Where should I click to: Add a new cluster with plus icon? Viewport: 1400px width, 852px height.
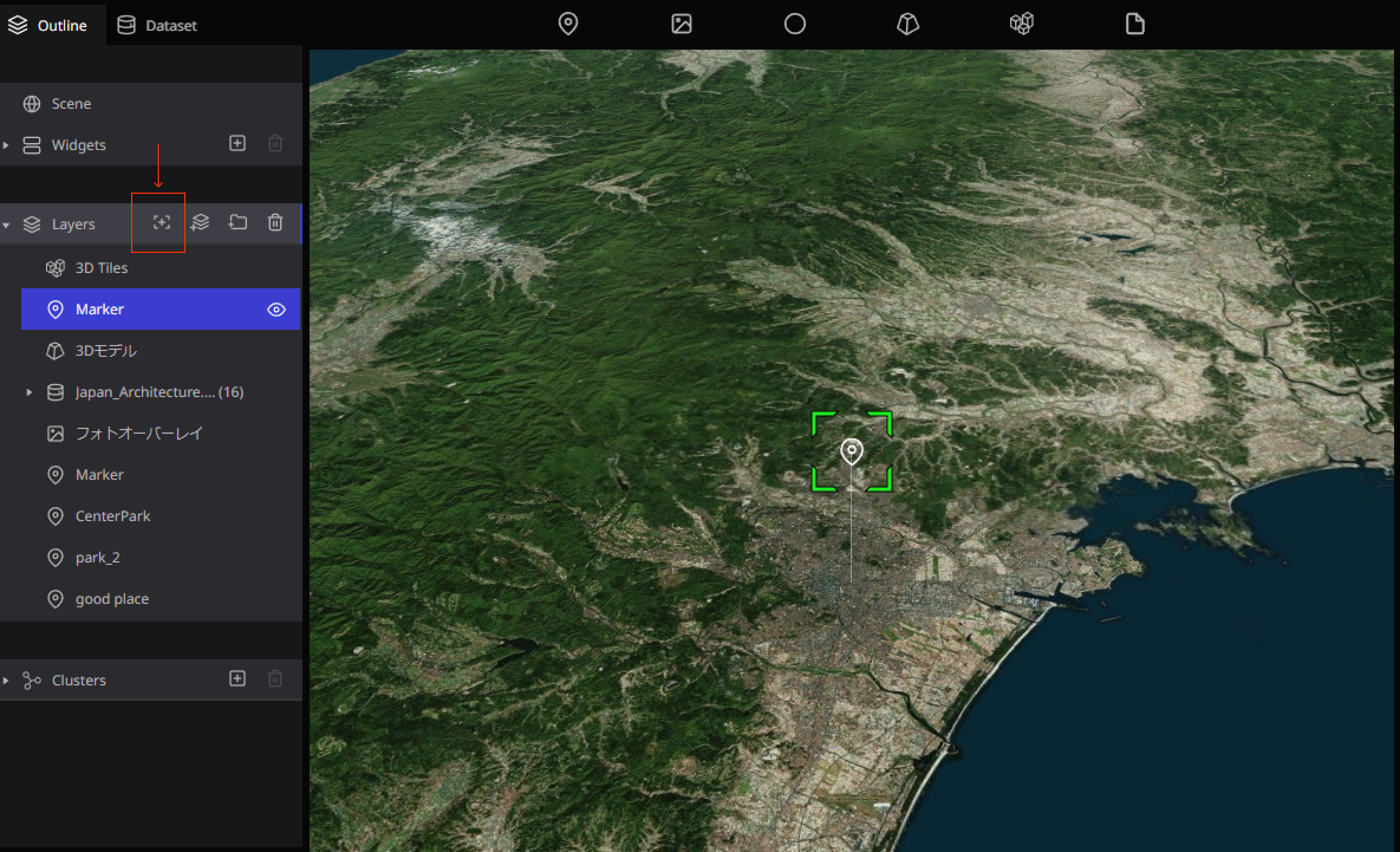click(237, 678)
